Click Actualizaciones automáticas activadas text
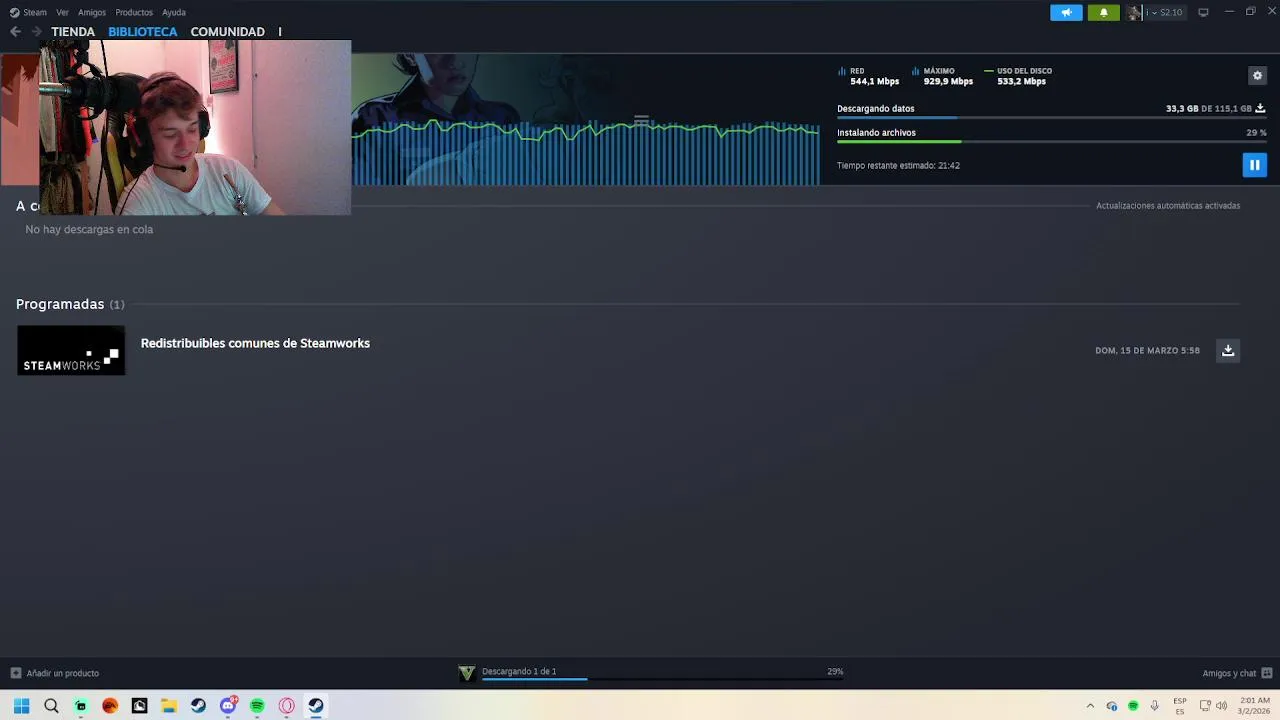The image size is (1280, 720). click(x=1168, y=206)
